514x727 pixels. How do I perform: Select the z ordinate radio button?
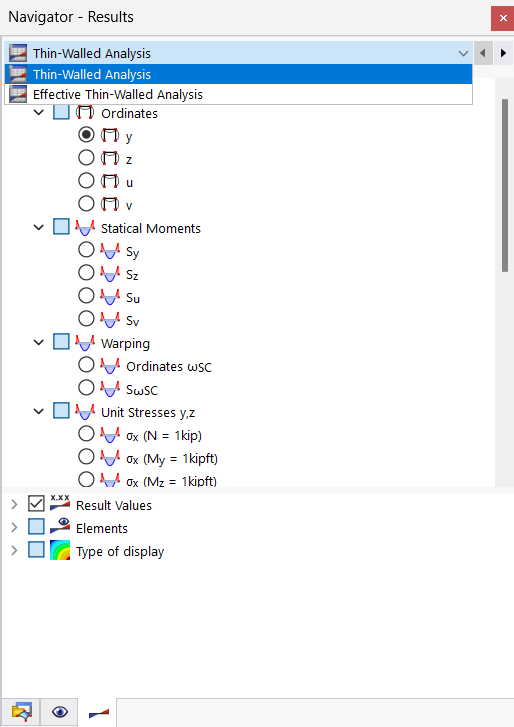86,158
